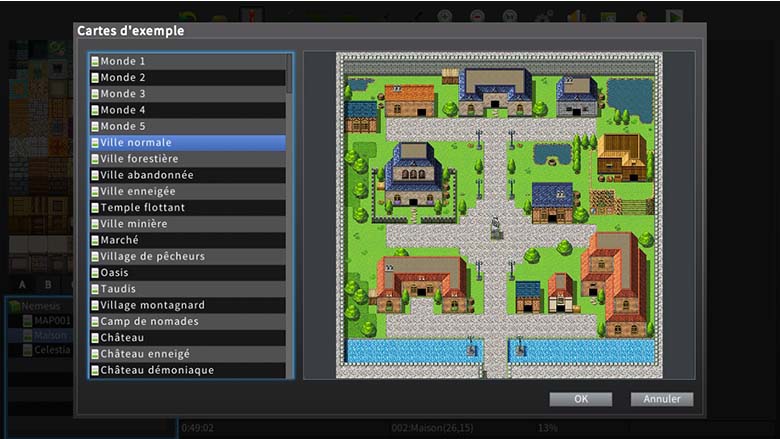780x439 pixels.
Task: Pick the Taudis sample map
Action: [118, 289]
